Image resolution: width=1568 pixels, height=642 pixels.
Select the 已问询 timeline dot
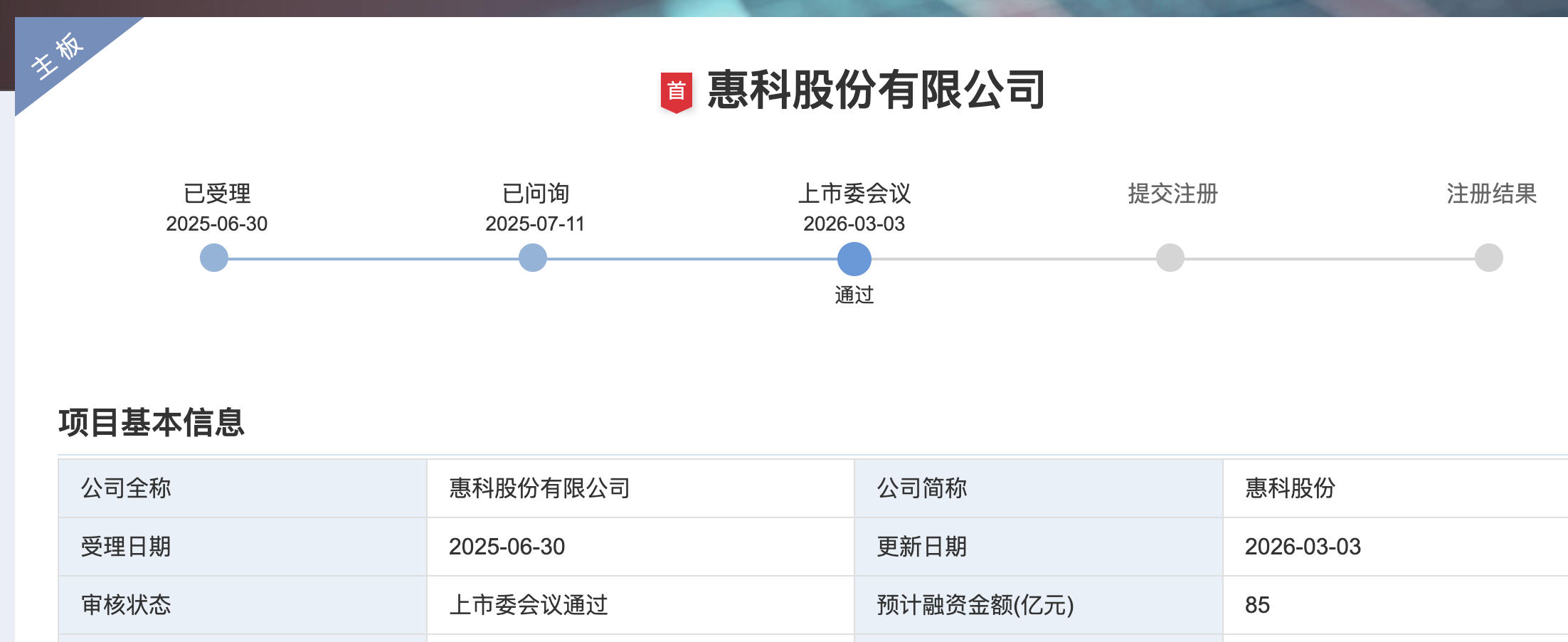pyautogui.click(x=533, y=258)
